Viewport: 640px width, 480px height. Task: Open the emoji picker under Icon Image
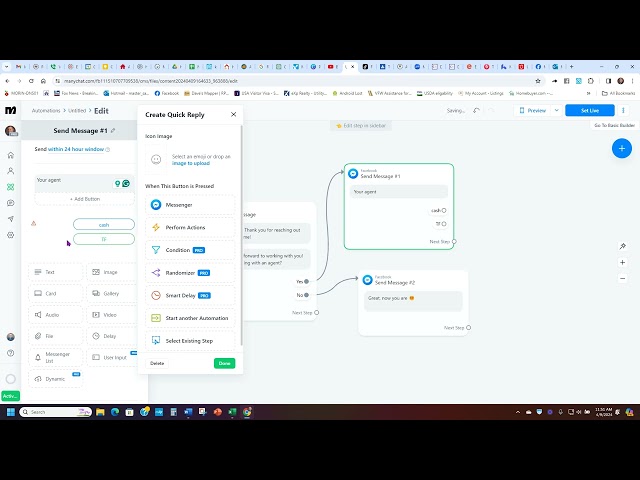pos(156,159)
